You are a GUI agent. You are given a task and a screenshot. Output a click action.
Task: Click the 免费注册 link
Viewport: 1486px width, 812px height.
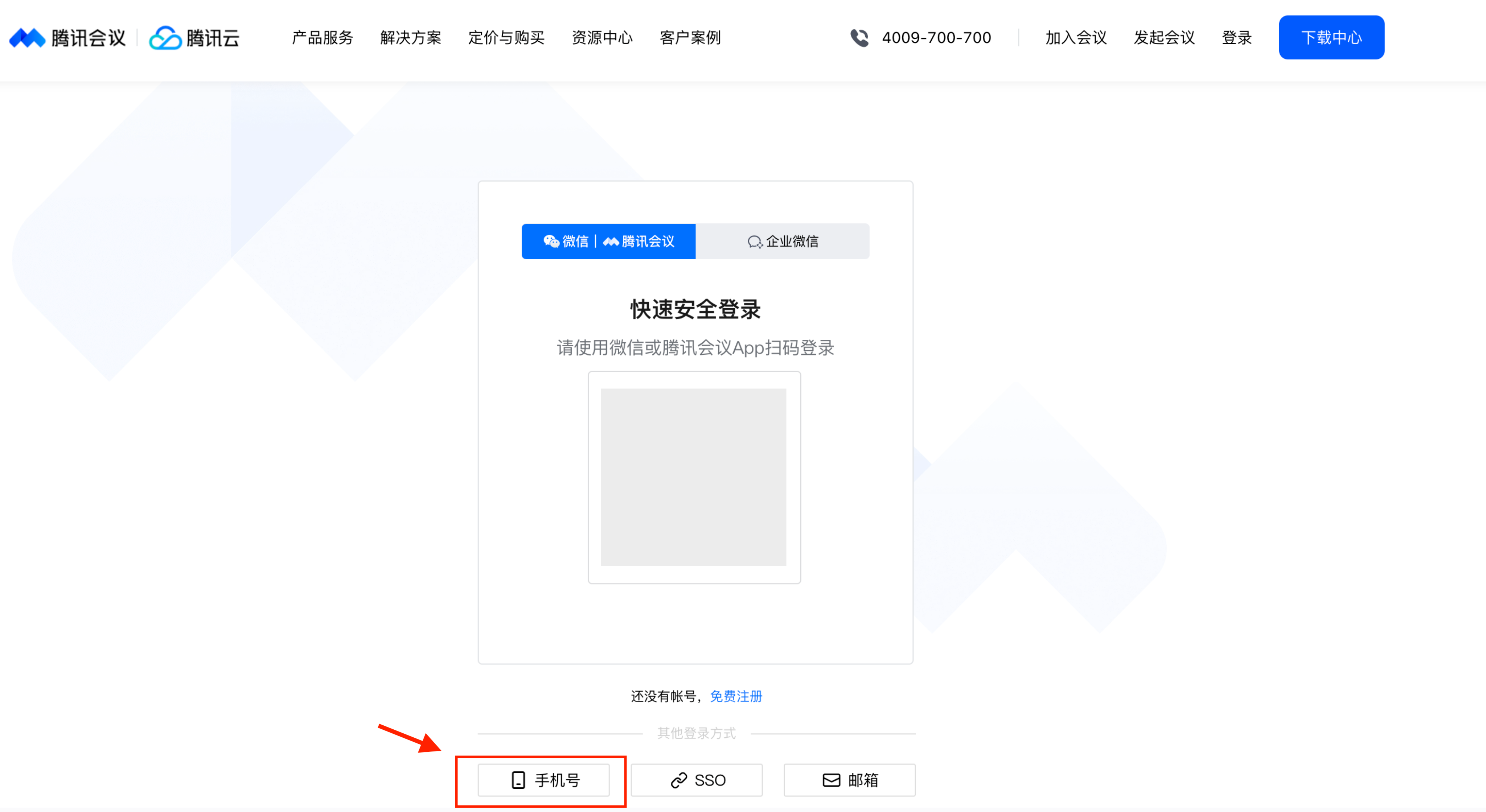[x=736, y=697]
